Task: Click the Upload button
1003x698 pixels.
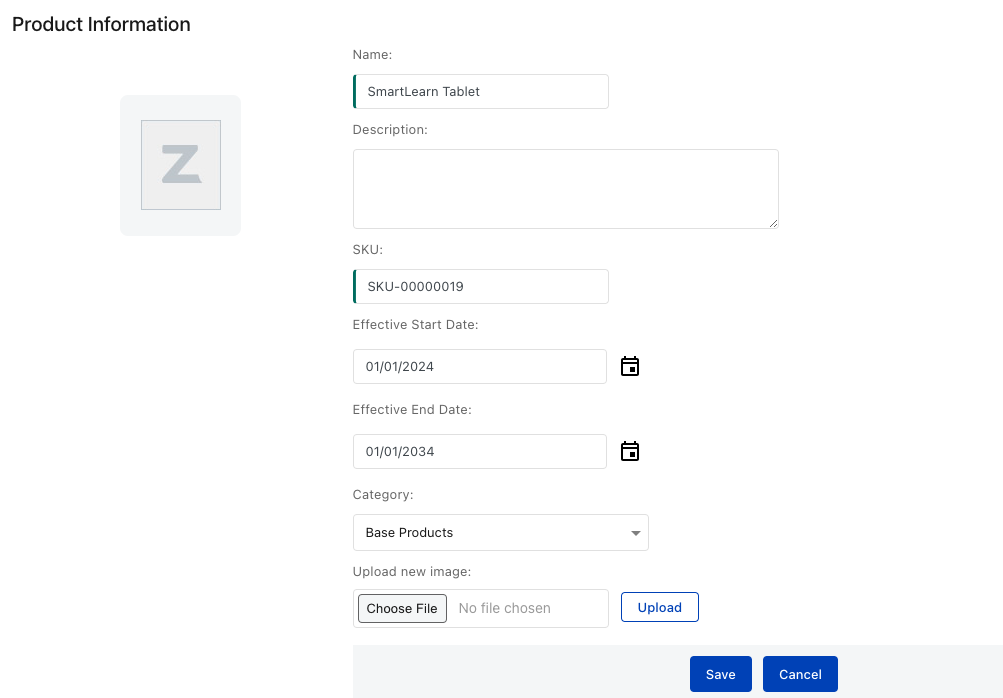Action: click(x=659, y=607)
